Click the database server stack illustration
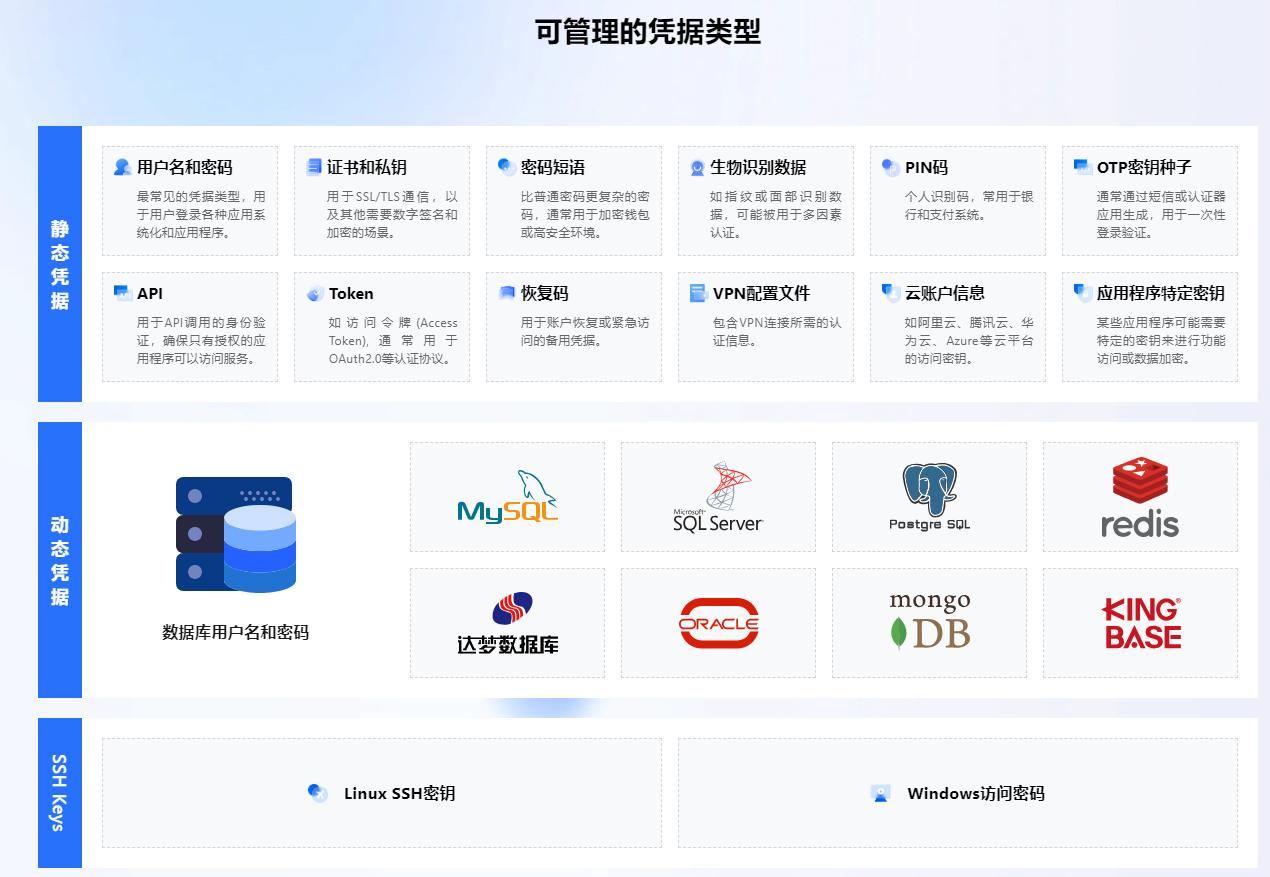This screenshot has height=877, width=1270. [236, 535]
